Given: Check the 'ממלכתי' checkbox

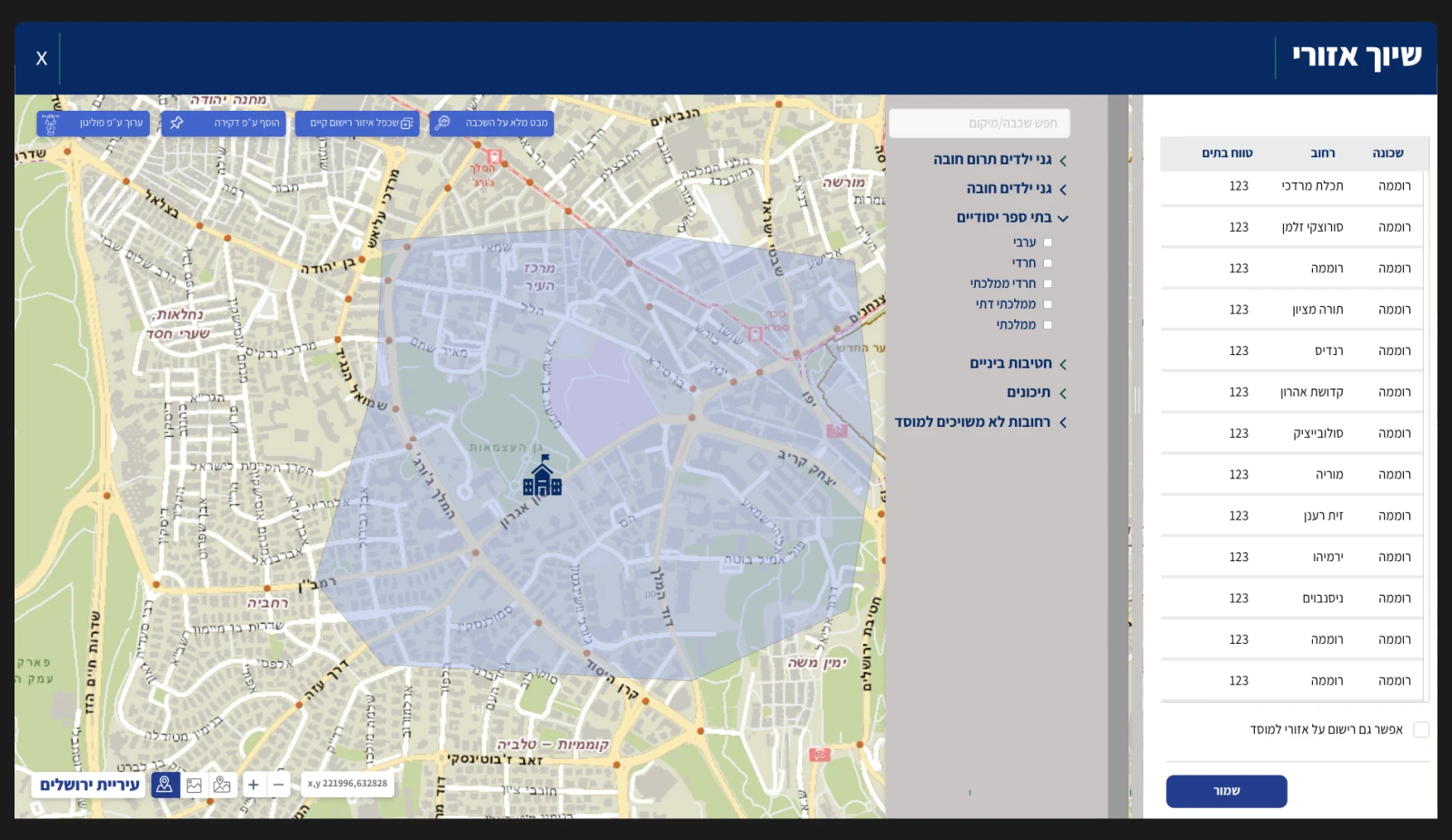Looking at the screenshot, I should [x=1048, y=325].
